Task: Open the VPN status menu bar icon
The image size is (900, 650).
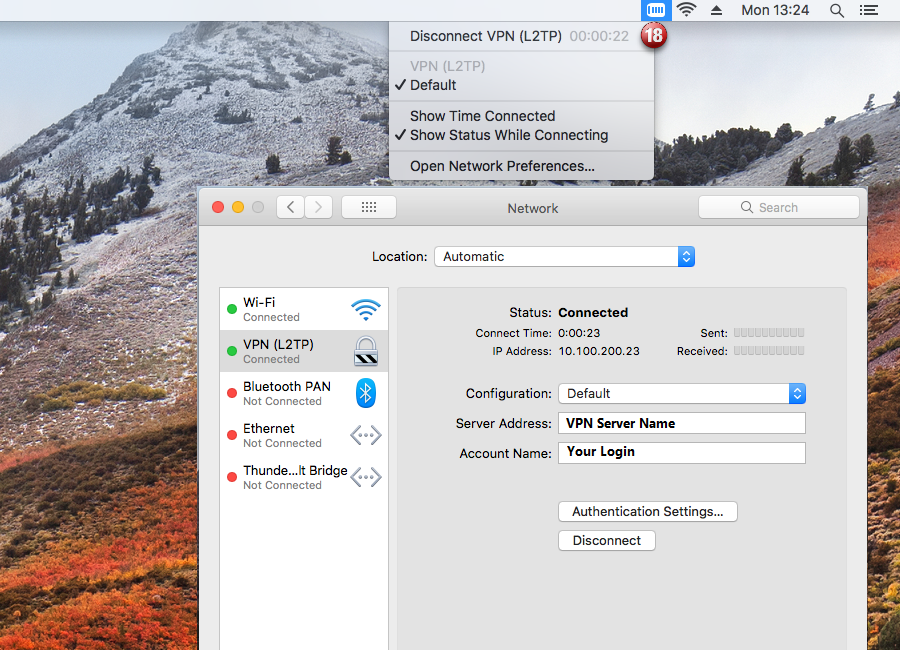Action: (655, 10)
